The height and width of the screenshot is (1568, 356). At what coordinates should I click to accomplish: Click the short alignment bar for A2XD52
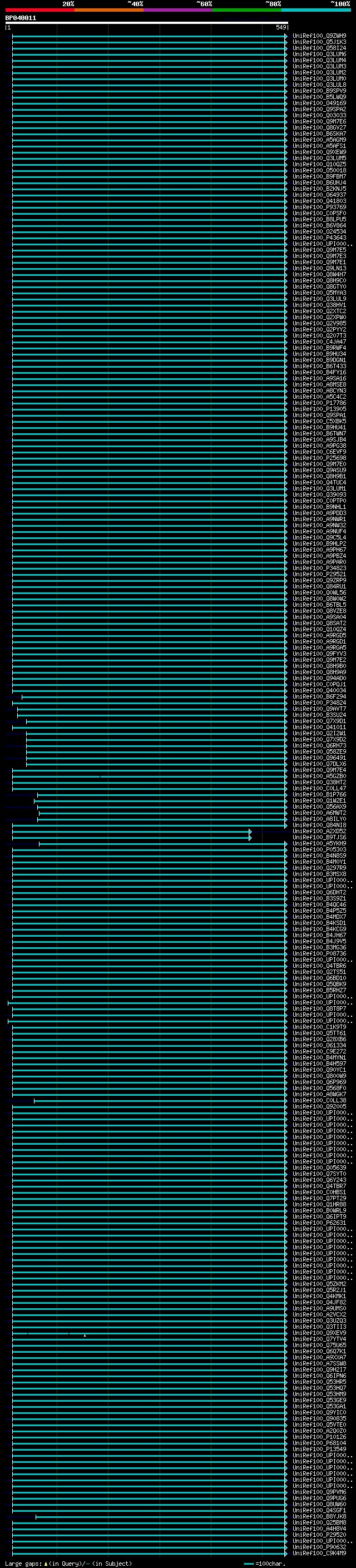(x=131, y=832)
